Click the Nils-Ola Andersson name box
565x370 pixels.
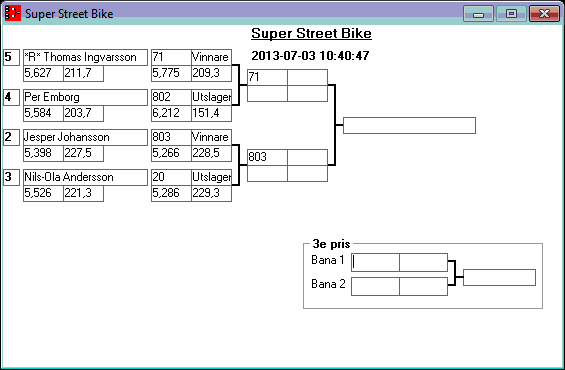85,177
